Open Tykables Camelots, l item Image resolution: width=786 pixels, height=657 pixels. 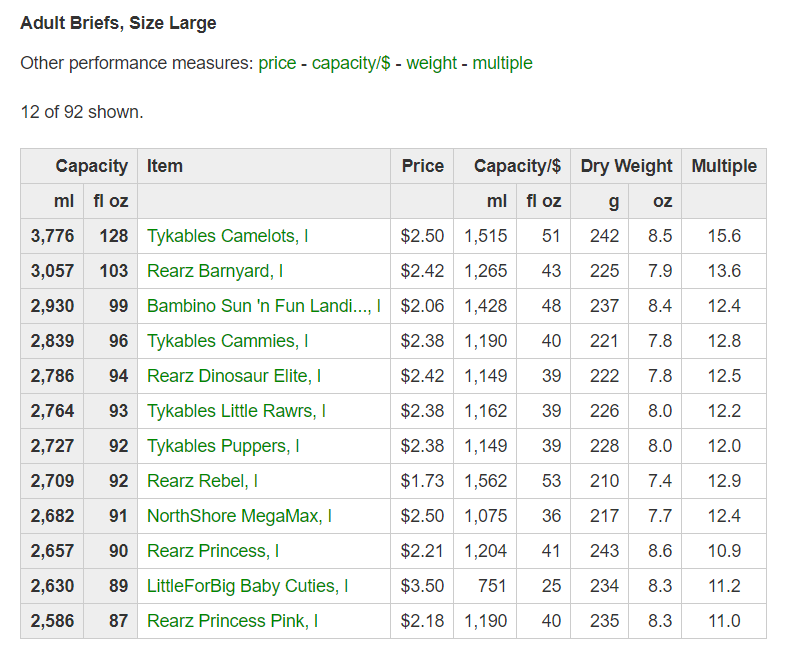tap(227, 236)
